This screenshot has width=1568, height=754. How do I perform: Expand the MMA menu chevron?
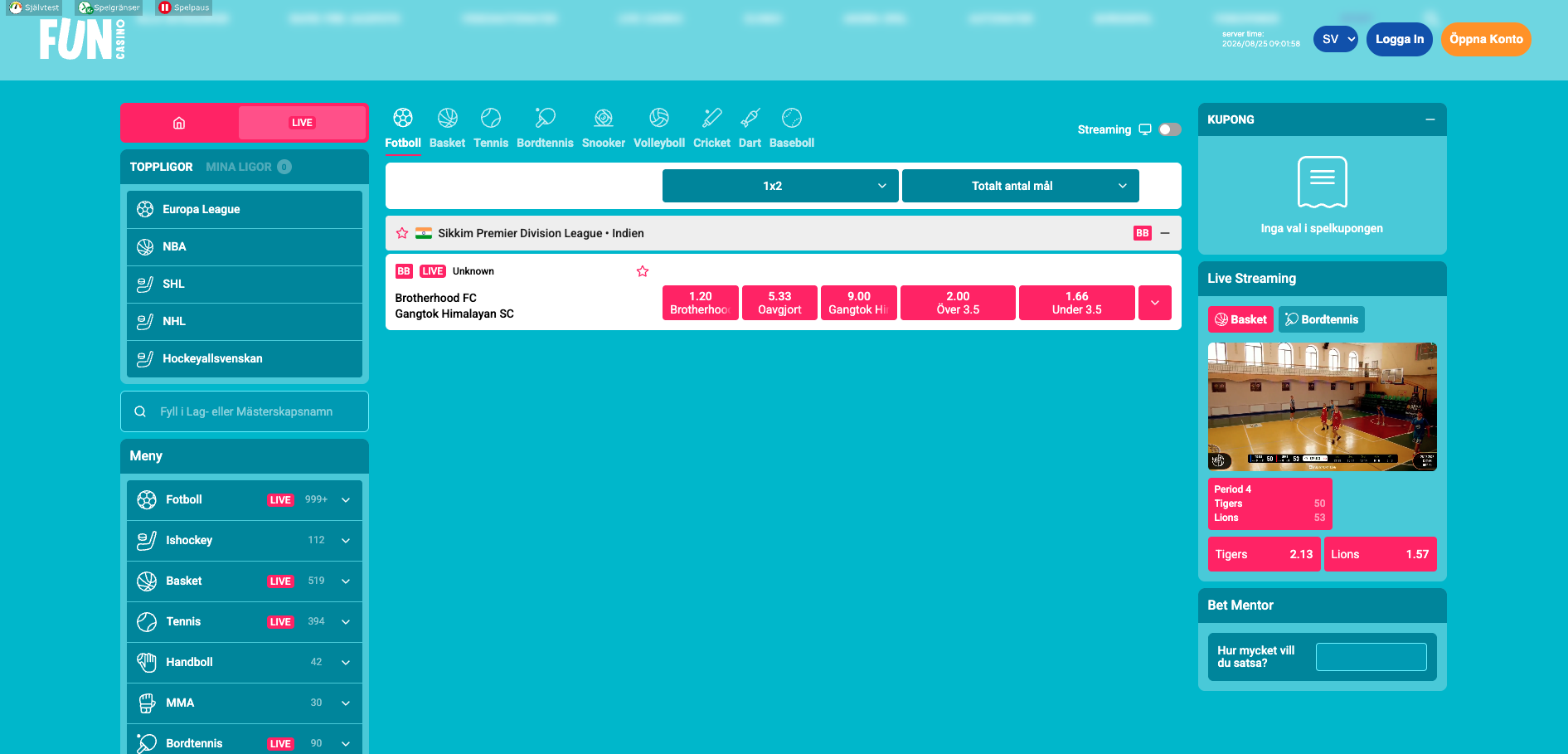point(346,703)
